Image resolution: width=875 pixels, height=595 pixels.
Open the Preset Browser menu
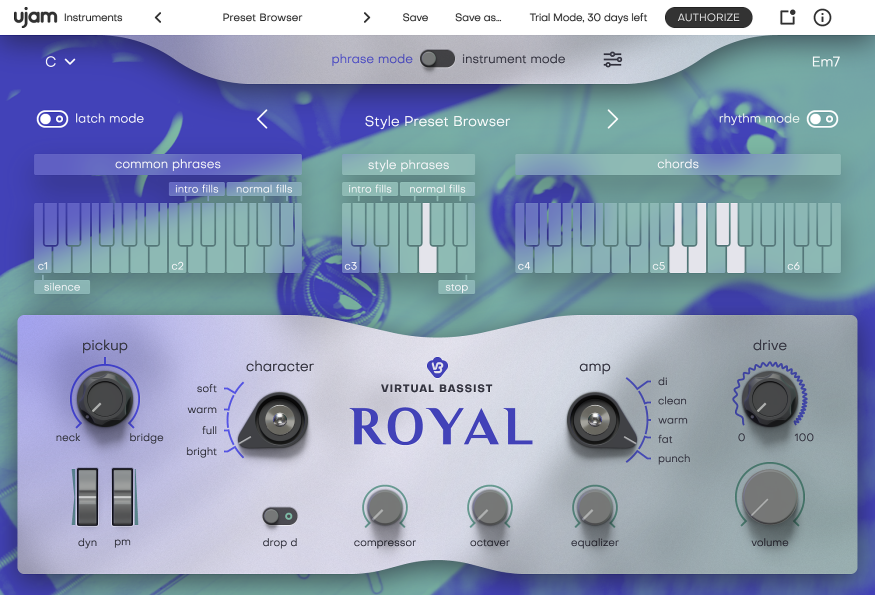click(x=262, y=18)
